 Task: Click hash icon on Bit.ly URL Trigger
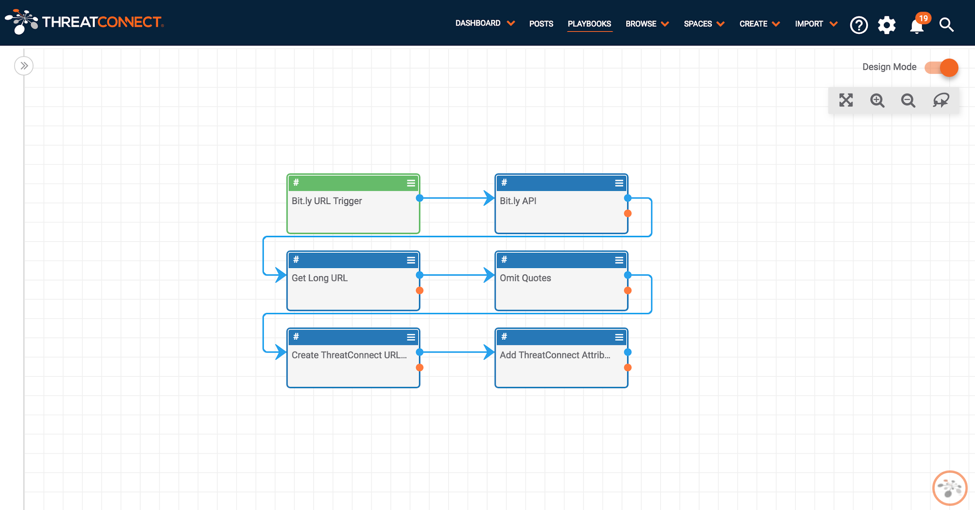(x=296, y=182)
